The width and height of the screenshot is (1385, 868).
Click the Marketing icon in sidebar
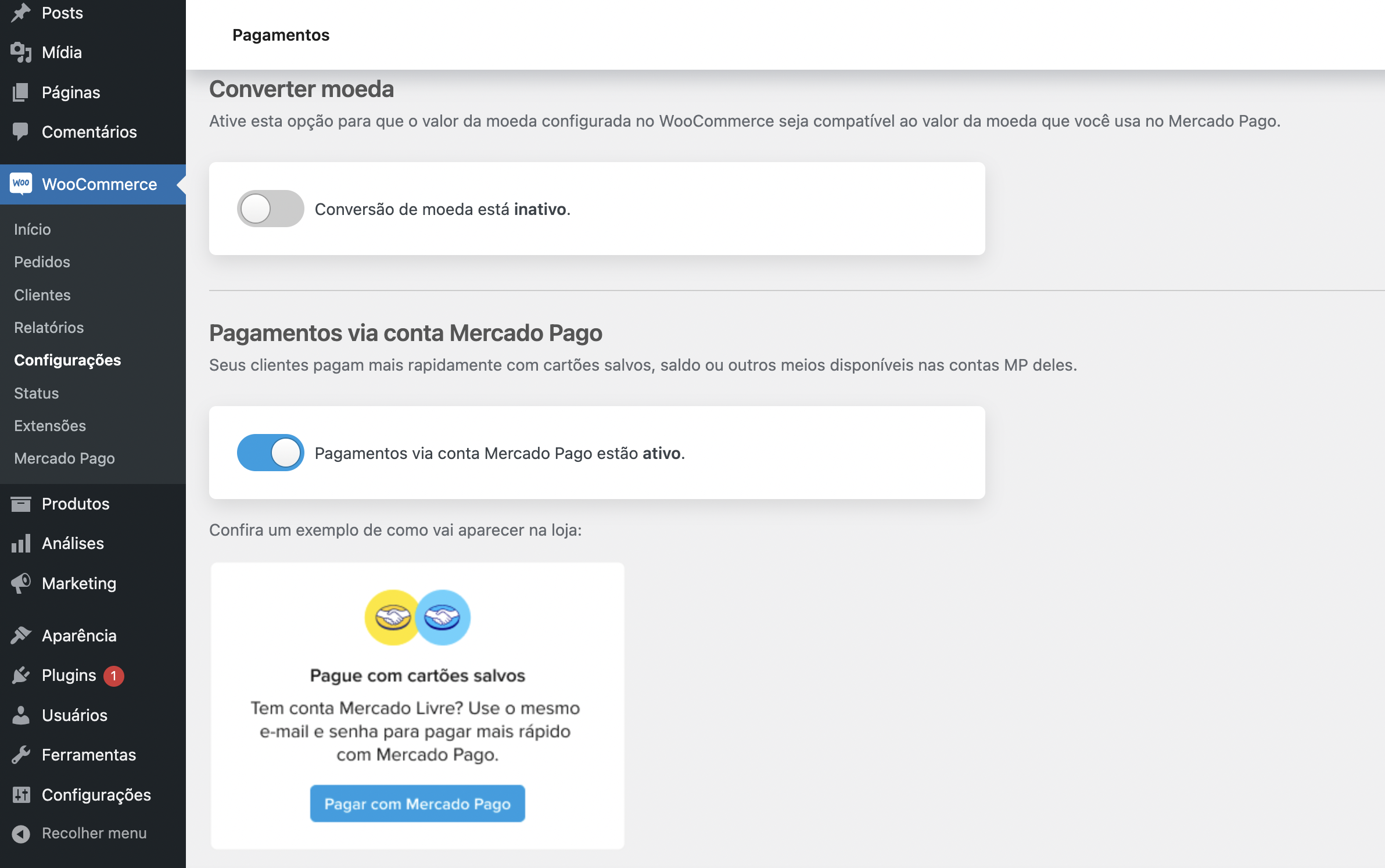coord(20,582)
